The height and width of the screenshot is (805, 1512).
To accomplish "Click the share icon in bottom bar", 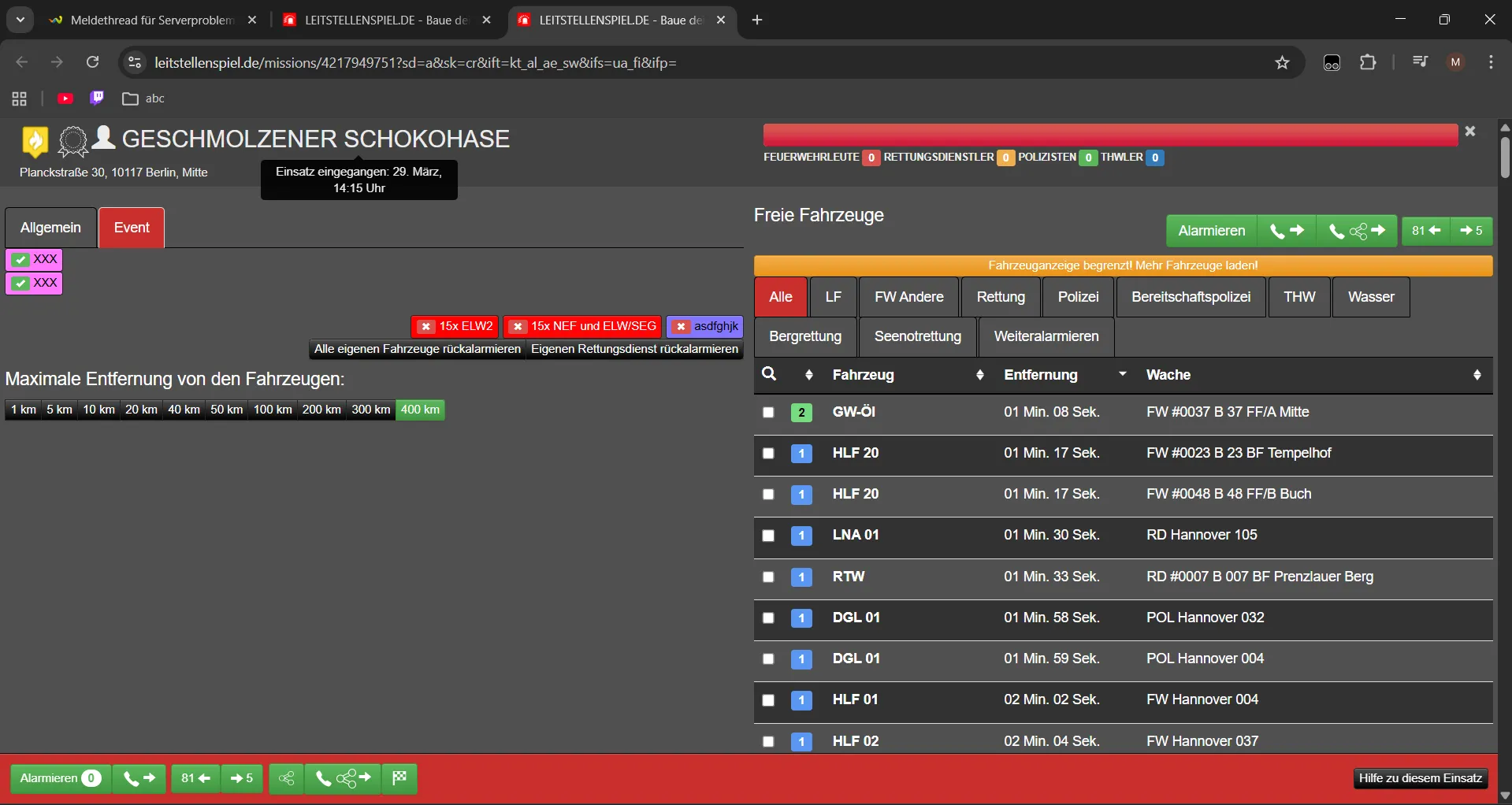I will [x=286, y=779].
